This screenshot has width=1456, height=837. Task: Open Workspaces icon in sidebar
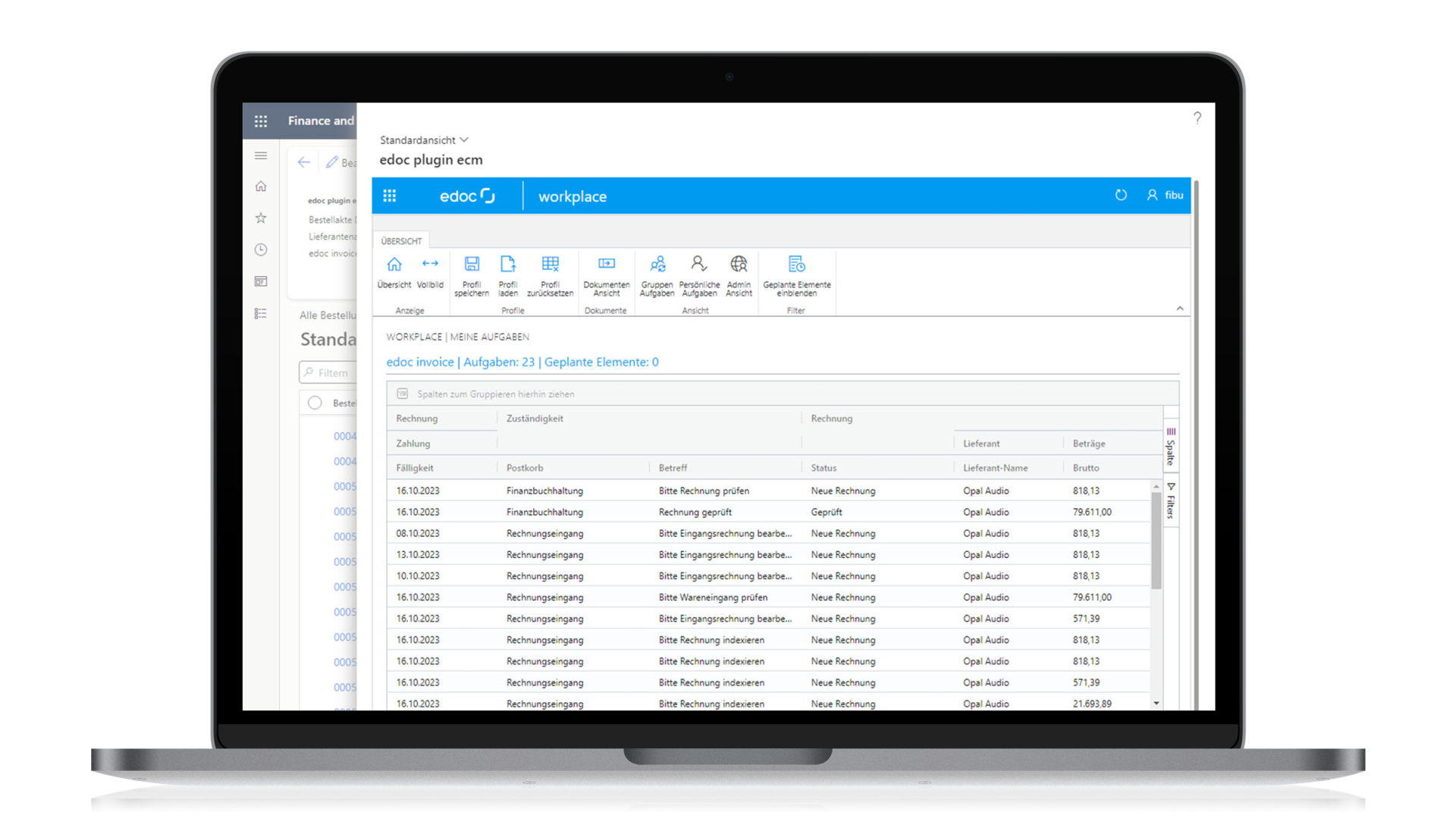click(x=261, y=281)
